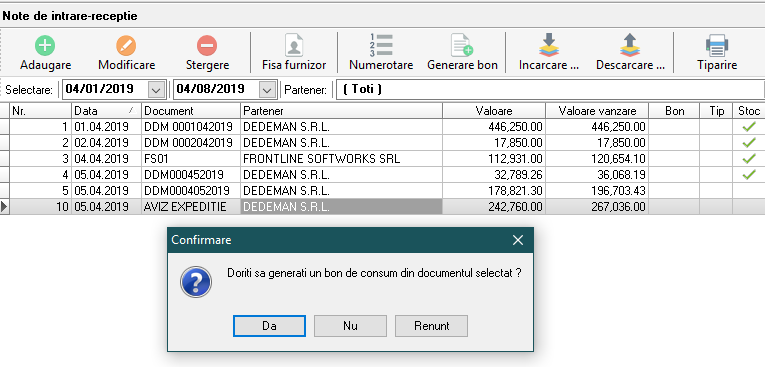The image size is (765, 367).
Task: Sort by Valoare vanzare column header
Action: click(597, 111)
